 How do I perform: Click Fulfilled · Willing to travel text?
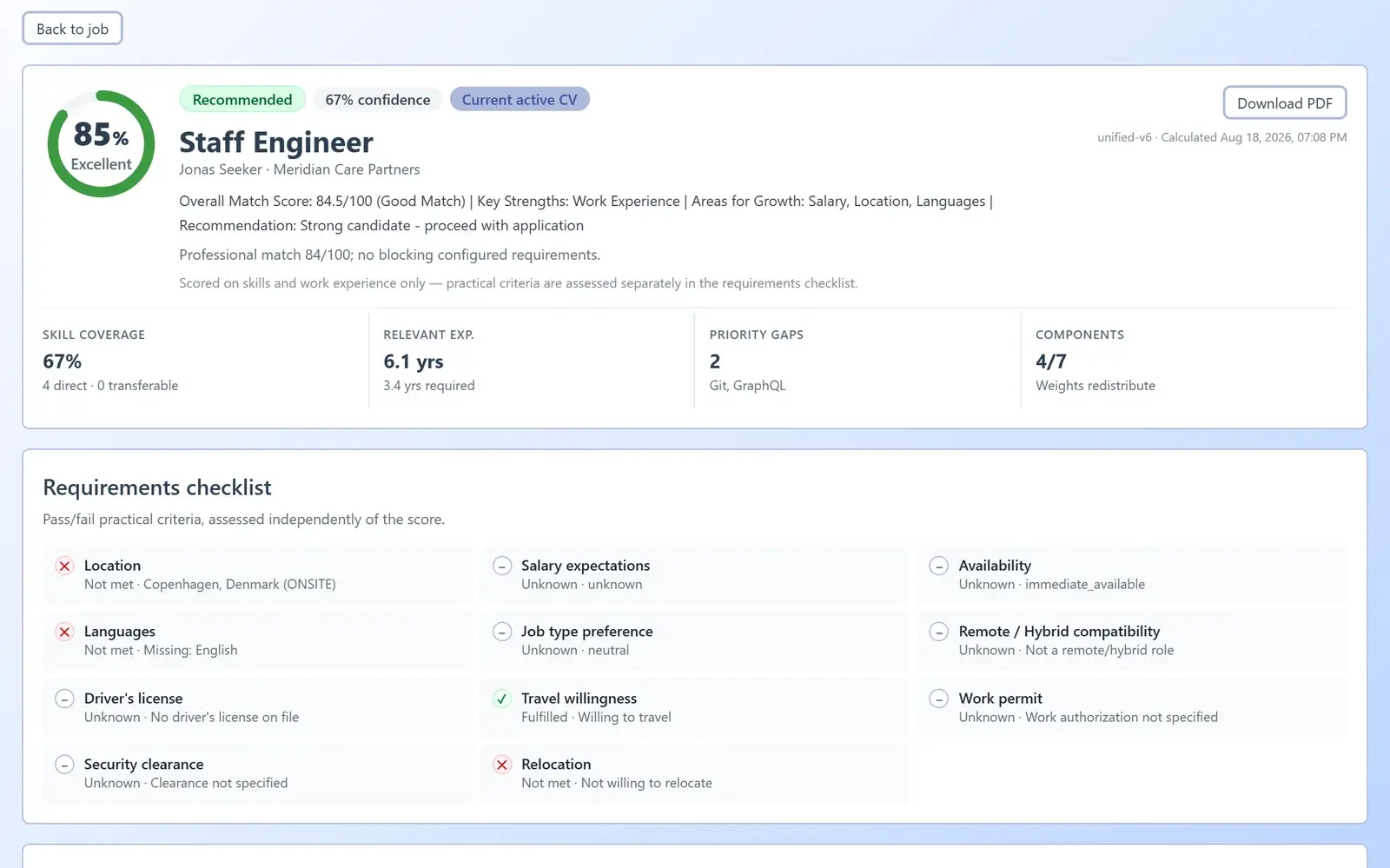click(596, 718)
